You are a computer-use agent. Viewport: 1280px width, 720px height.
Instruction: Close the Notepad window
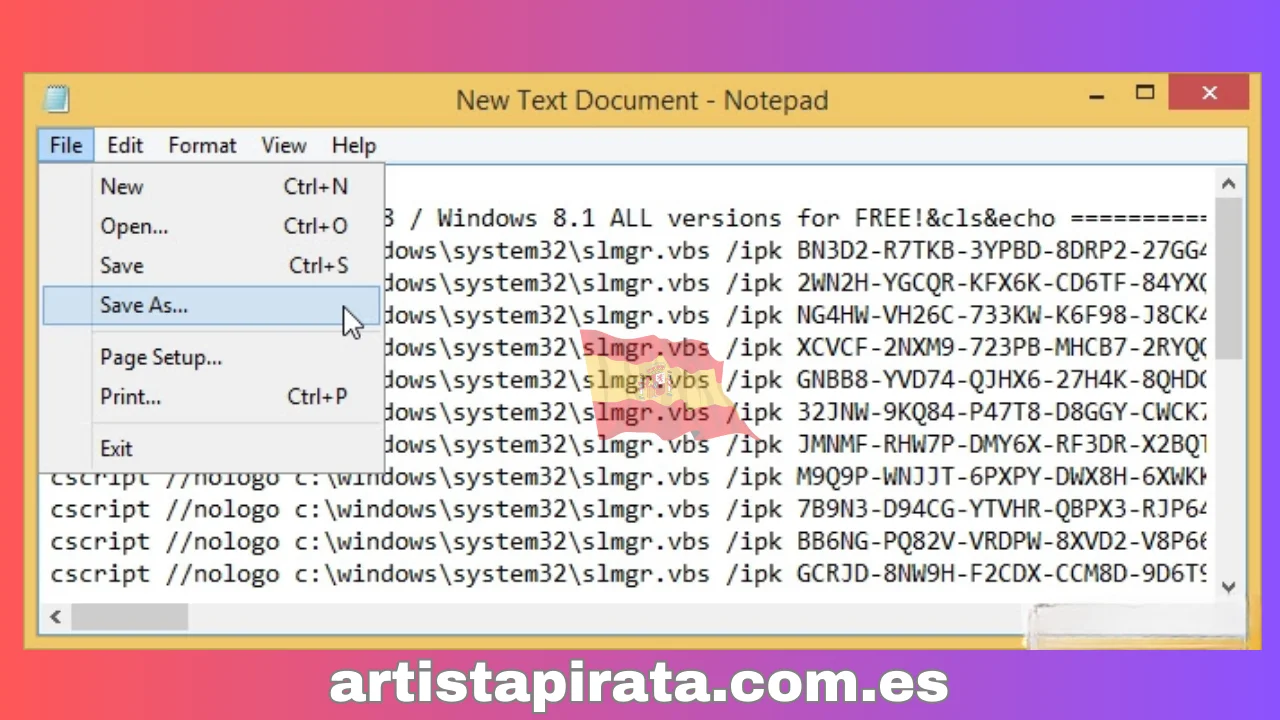coord(1209,93)
